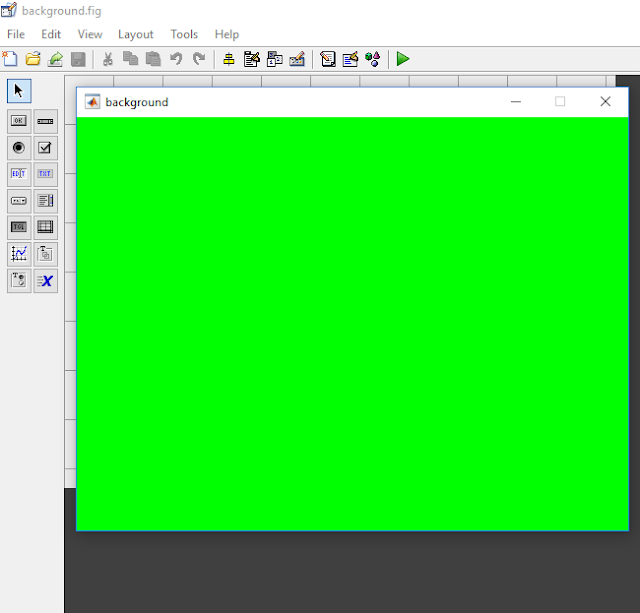Open the Object Browser icon
This screenshot has height=613, width=640.
point(373,59)
